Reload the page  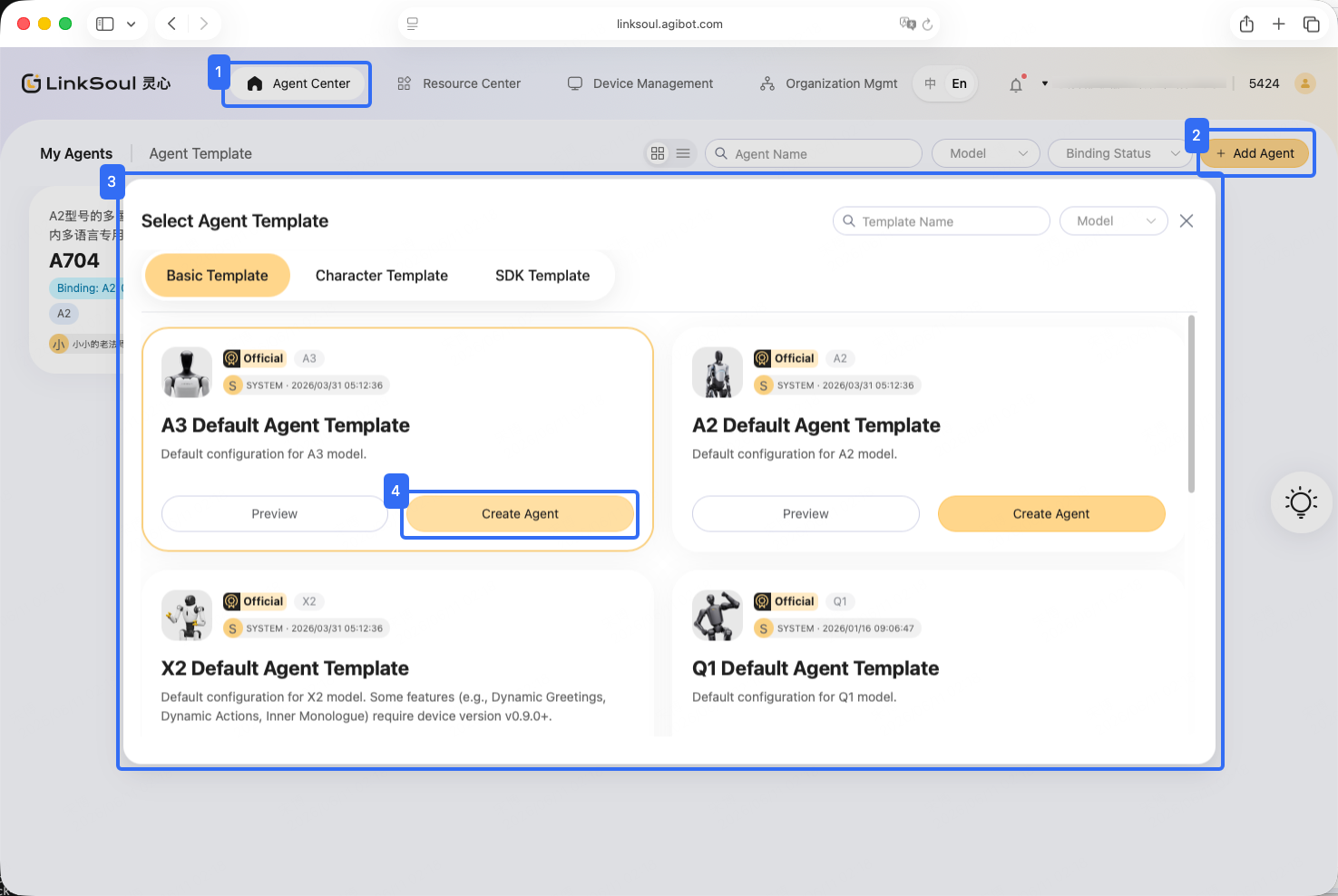click(927, 24)
